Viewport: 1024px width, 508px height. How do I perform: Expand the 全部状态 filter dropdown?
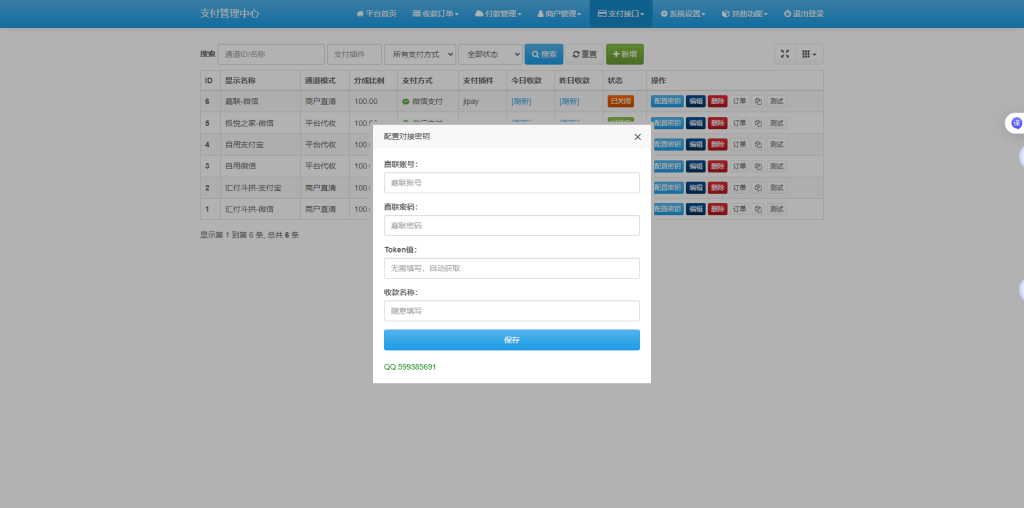490,54
